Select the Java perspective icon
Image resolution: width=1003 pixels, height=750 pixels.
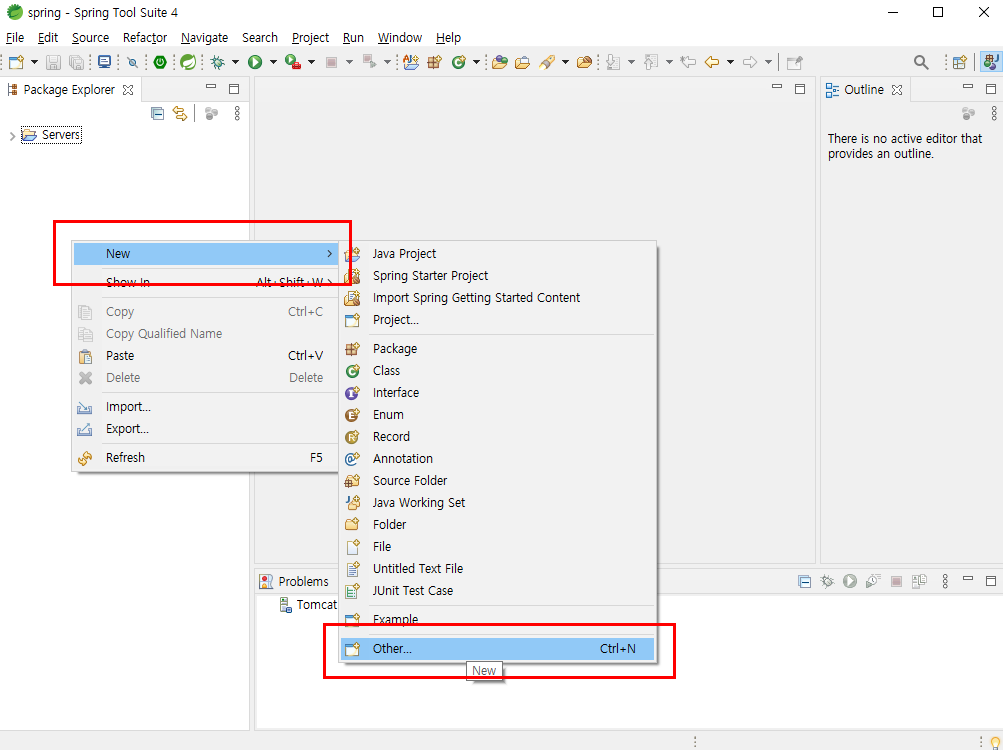(x=990, y=62)
